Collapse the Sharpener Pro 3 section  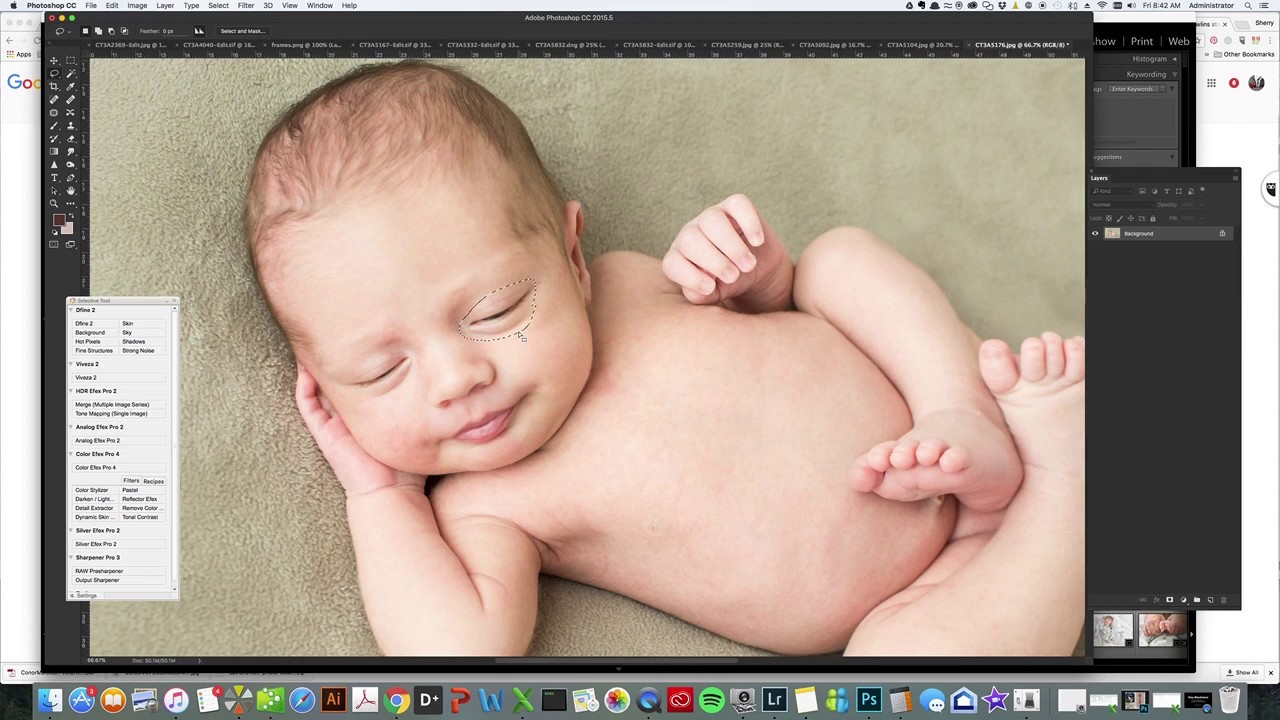pyautogui.click(x=71, y=558)
